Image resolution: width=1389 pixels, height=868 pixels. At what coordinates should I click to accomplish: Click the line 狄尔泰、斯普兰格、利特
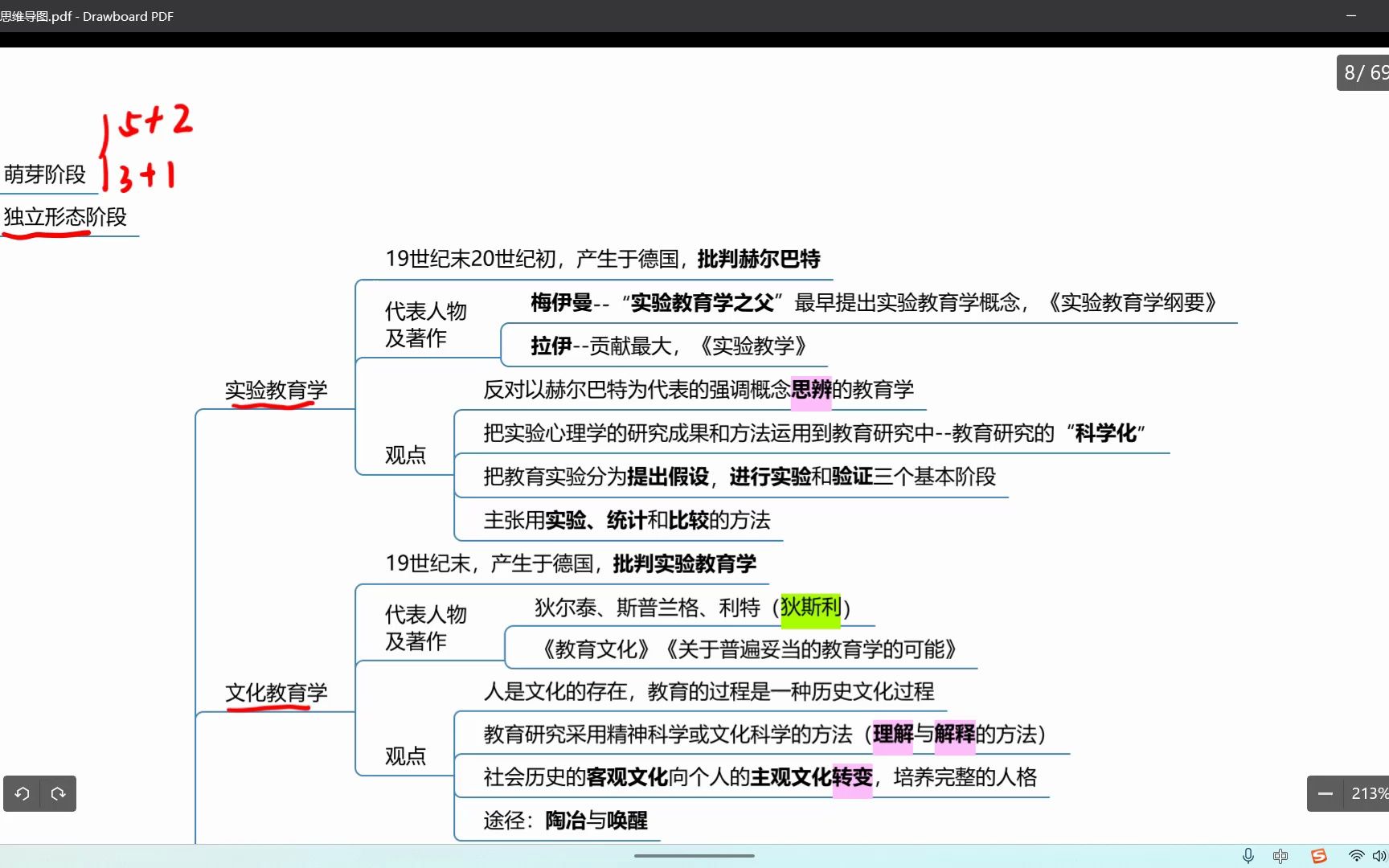[692, 608]
